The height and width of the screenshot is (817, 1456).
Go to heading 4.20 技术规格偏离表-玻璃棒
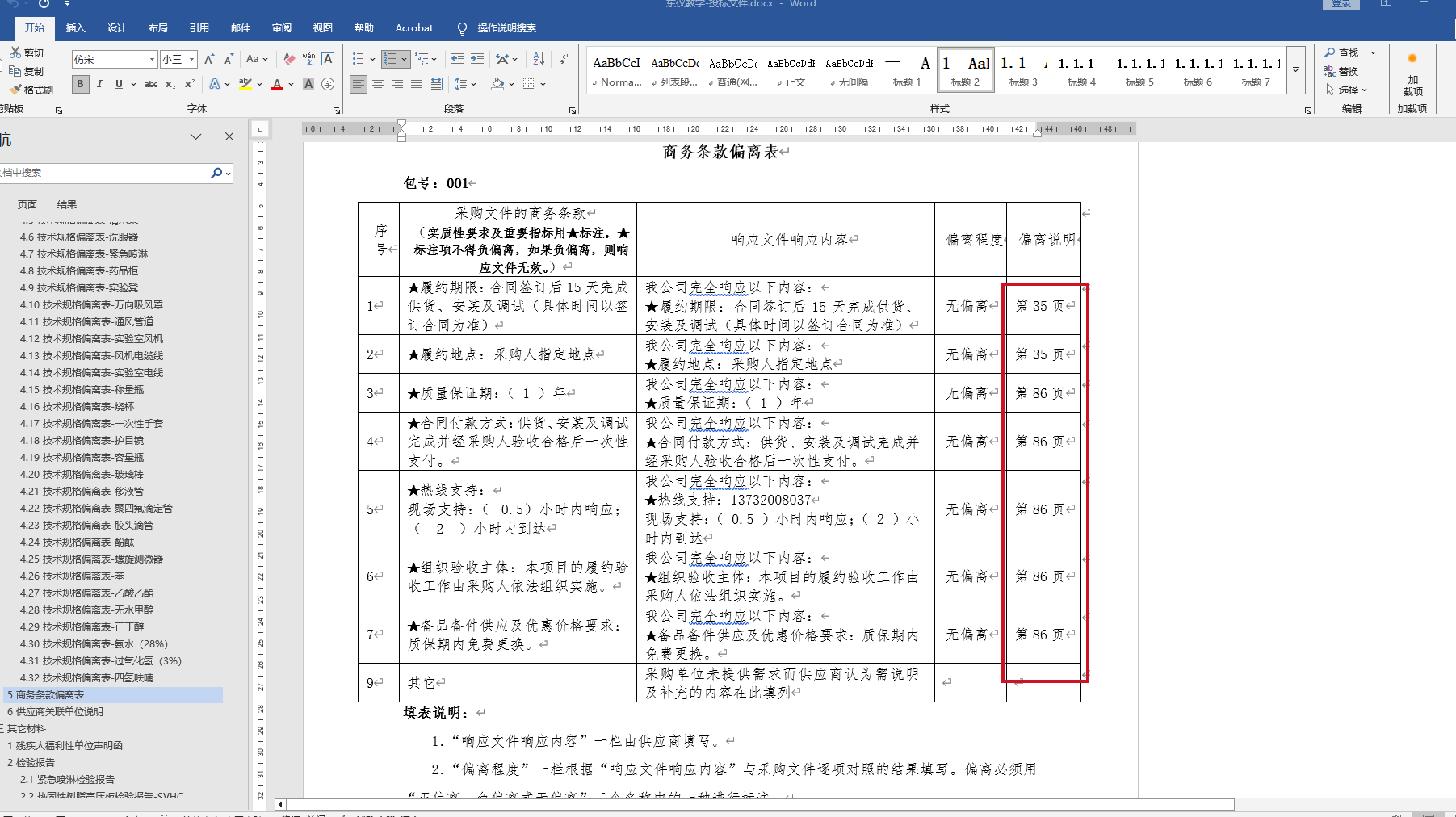(82, 474)
